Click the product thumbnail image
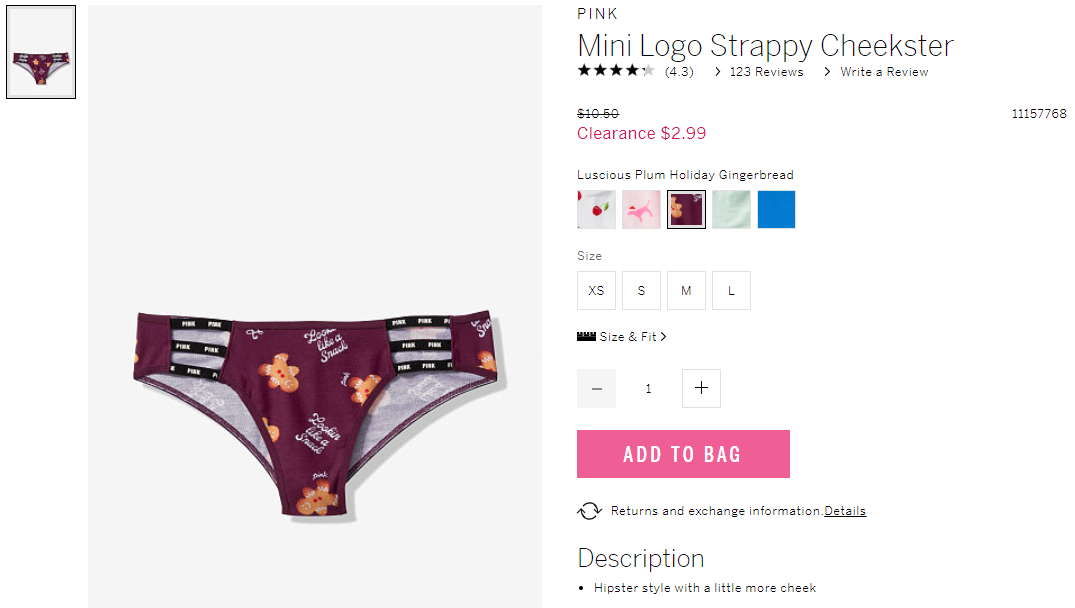The height and width of the screenshot is (608, 1075). pyautogui.click(x=41, y=52)
